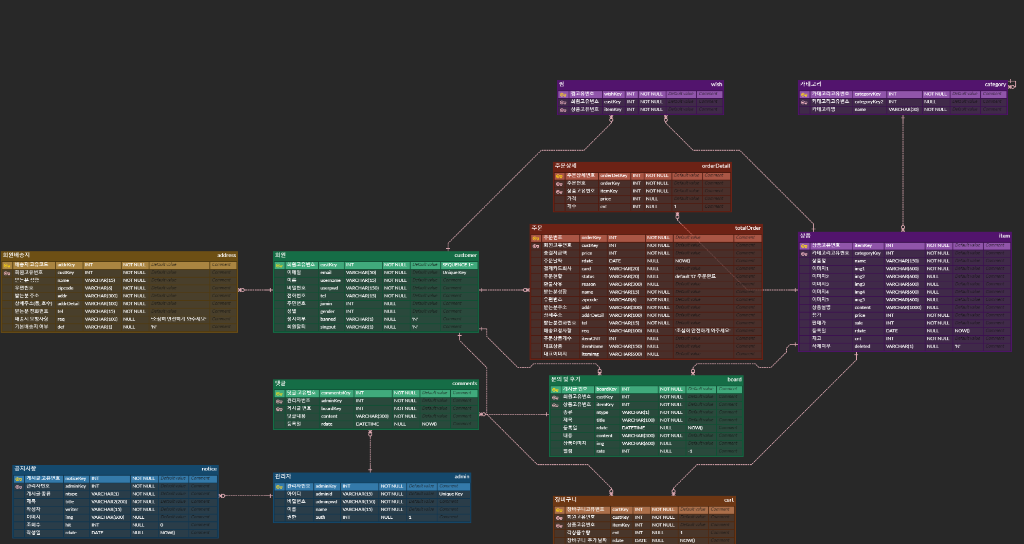
Task: Click the itemname column in totalOrder table
Action: (593, 347)
